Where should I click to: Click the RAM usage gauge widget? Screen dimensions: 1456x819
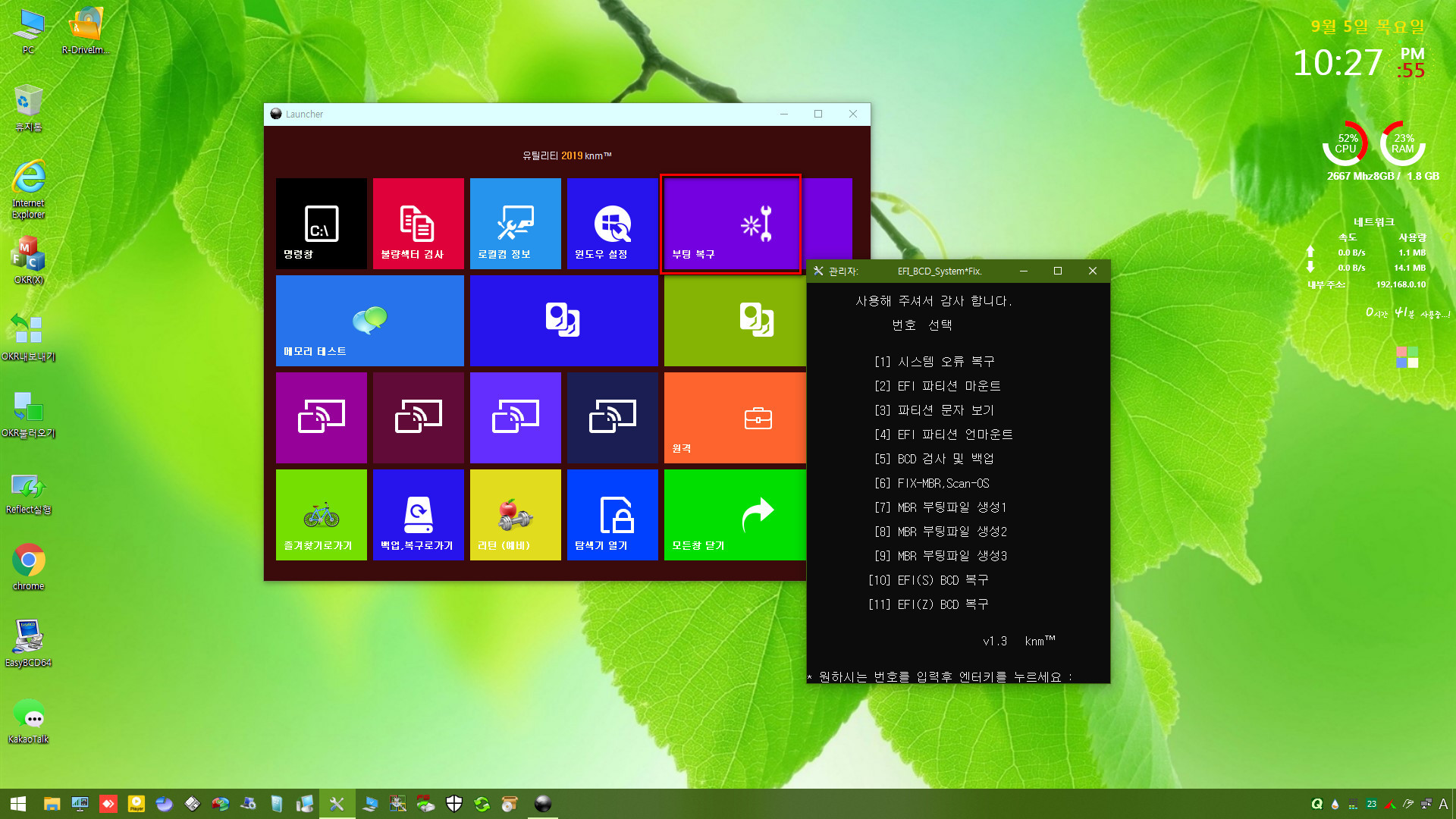1403,144
